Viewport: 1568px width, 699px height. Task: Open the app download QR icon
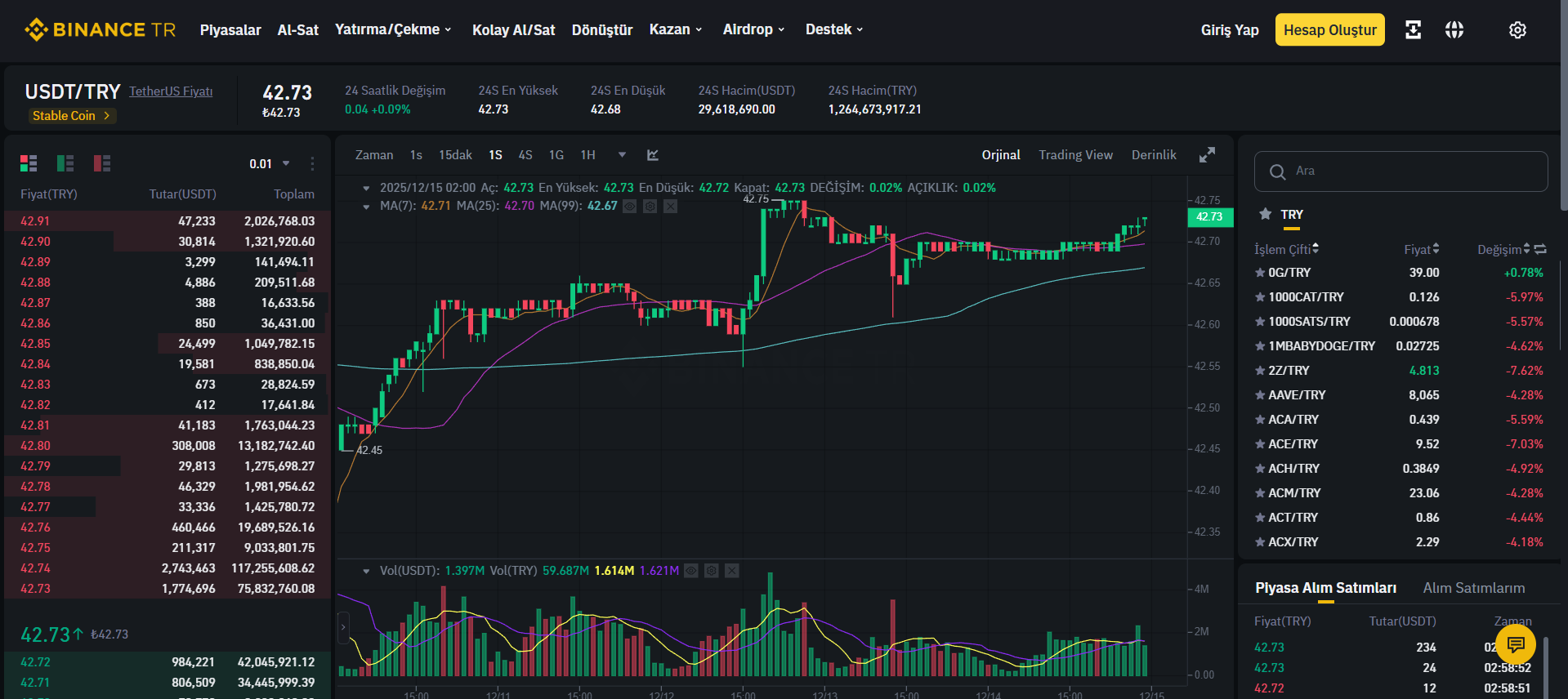[x=1413, y=30]
